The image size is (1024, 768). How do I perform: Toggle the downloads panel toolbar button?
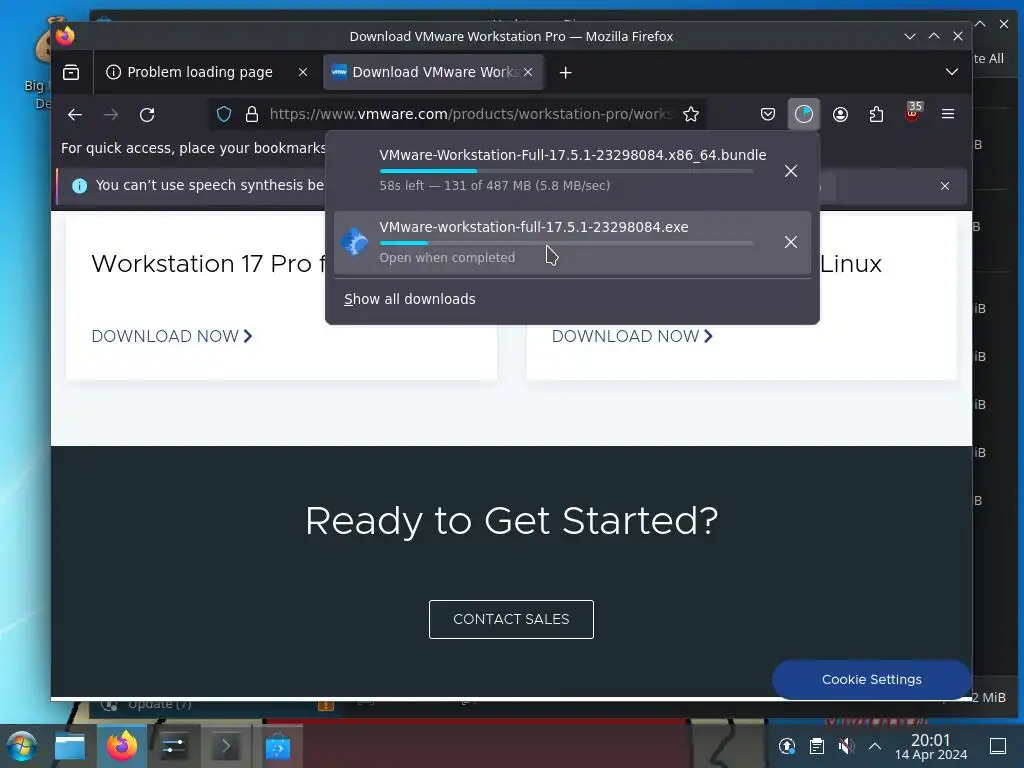(803, 114)
